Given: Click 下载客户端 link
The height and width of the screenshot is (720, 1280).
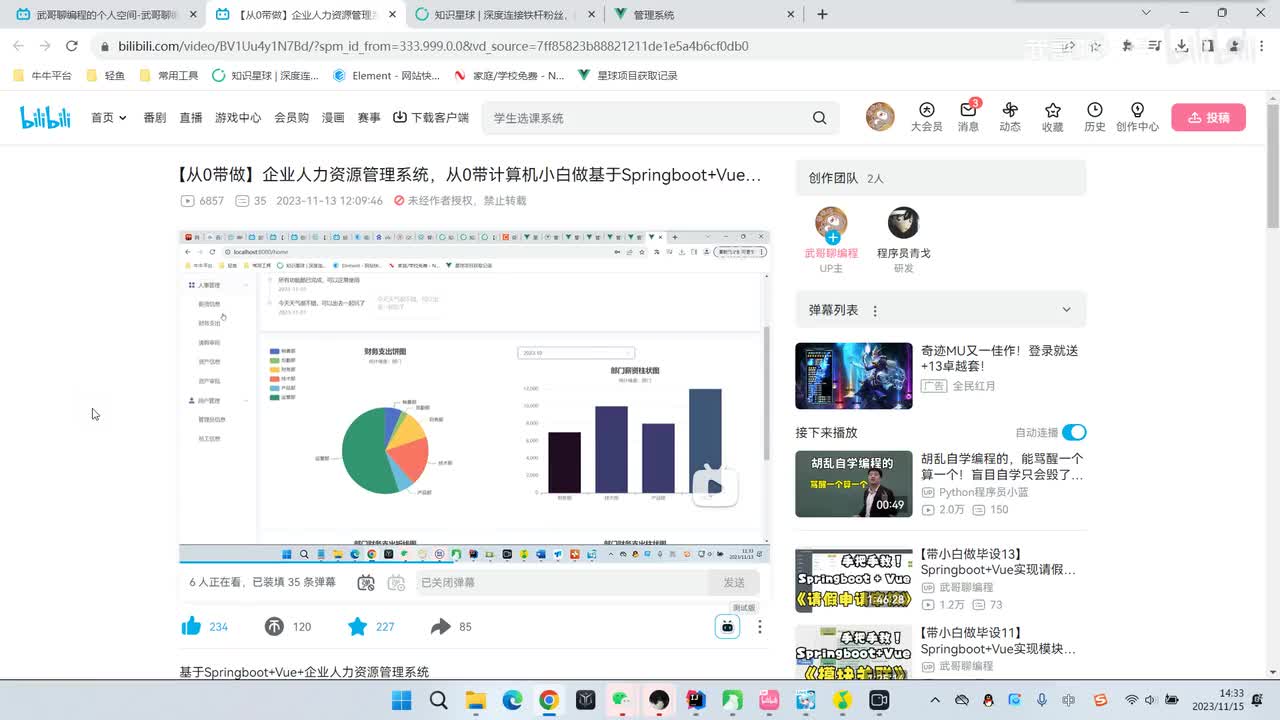Looking at the screenshot, I should (x=431, y=118).
